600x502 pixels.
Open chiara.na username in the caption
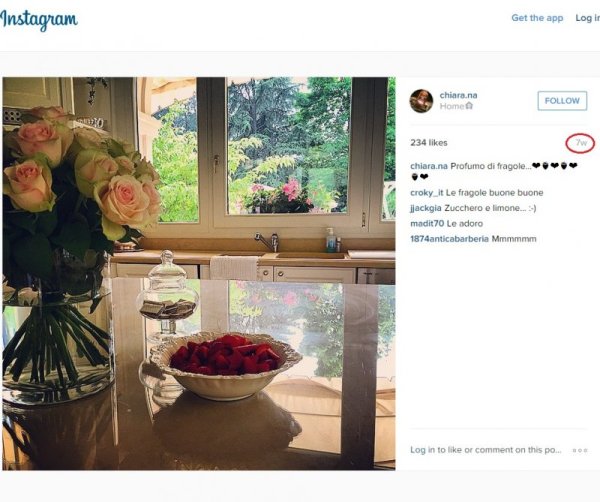pyautogui.click(x=429, y=166)
